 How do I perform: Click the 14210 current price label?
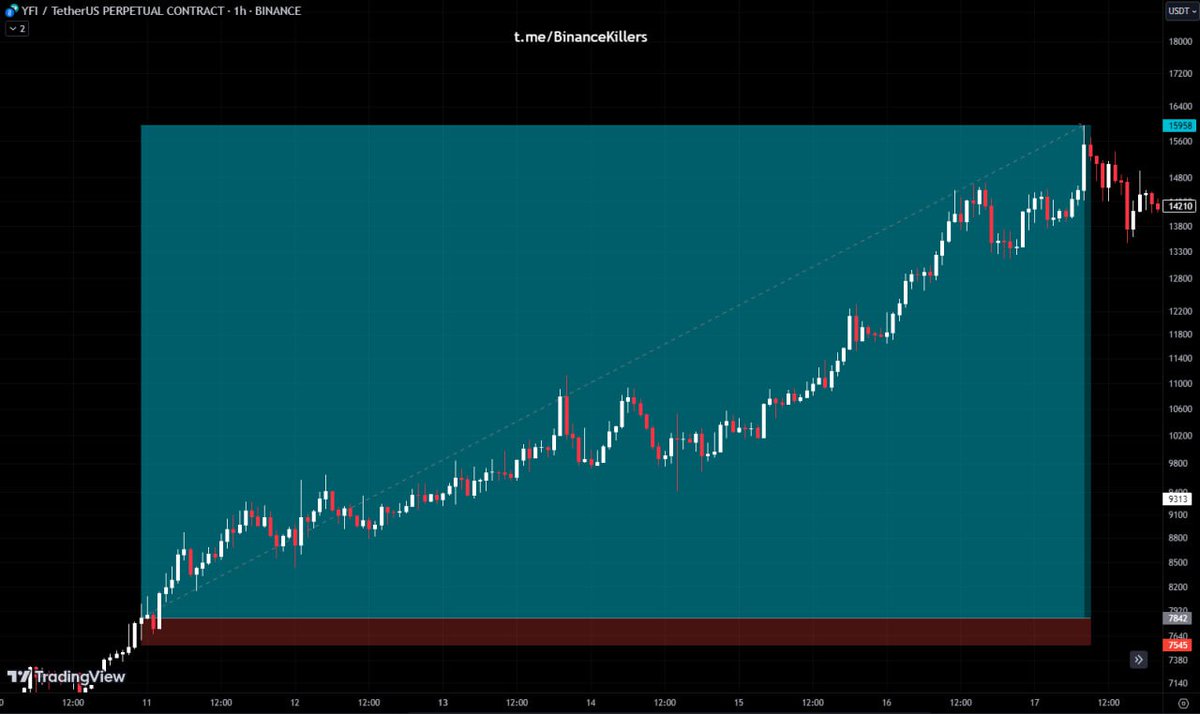click(x=1178, y=206)
